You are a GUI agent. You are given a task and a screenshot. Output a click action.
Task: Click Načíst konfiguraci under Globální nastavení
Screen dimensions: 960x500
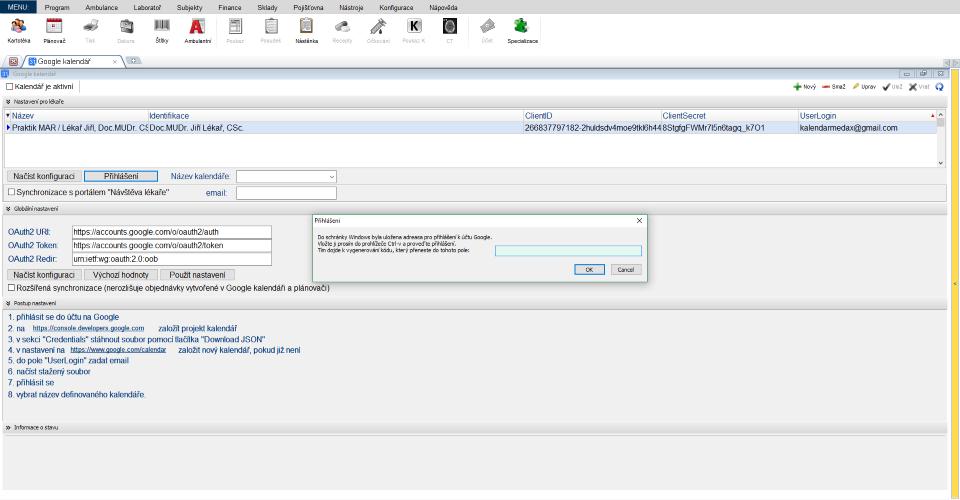pyautogui.click(x=43, y=275)
